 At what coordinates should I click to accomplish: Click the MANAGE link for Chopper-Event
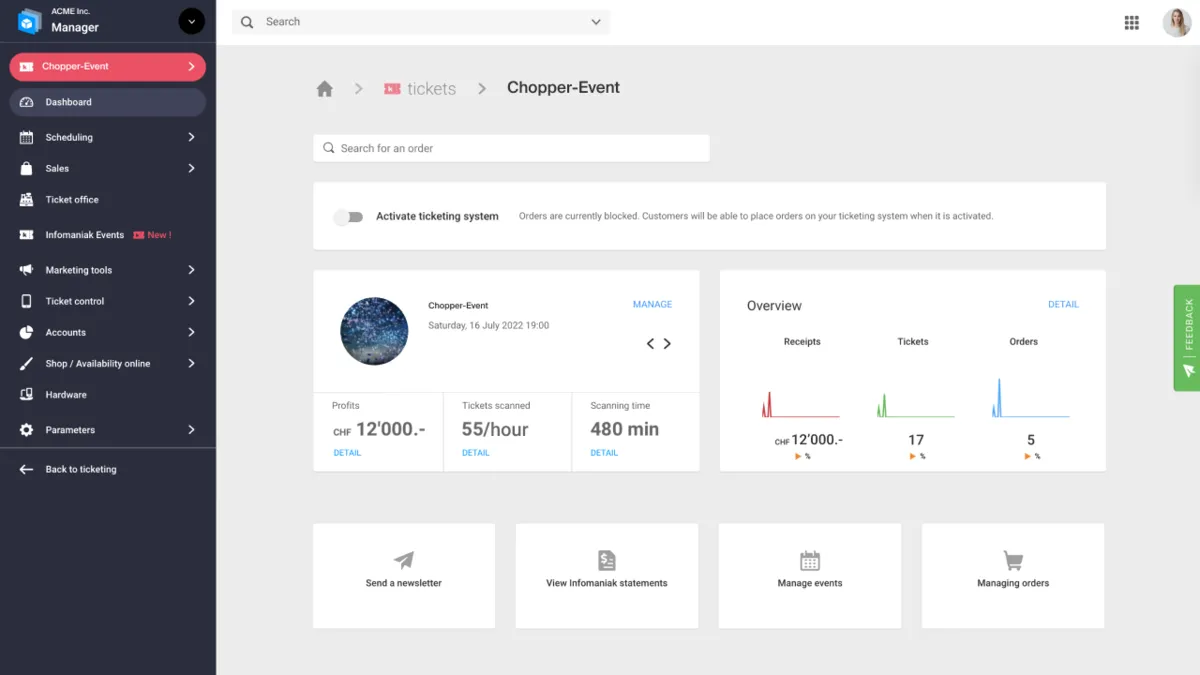click(x=652, y=304)
